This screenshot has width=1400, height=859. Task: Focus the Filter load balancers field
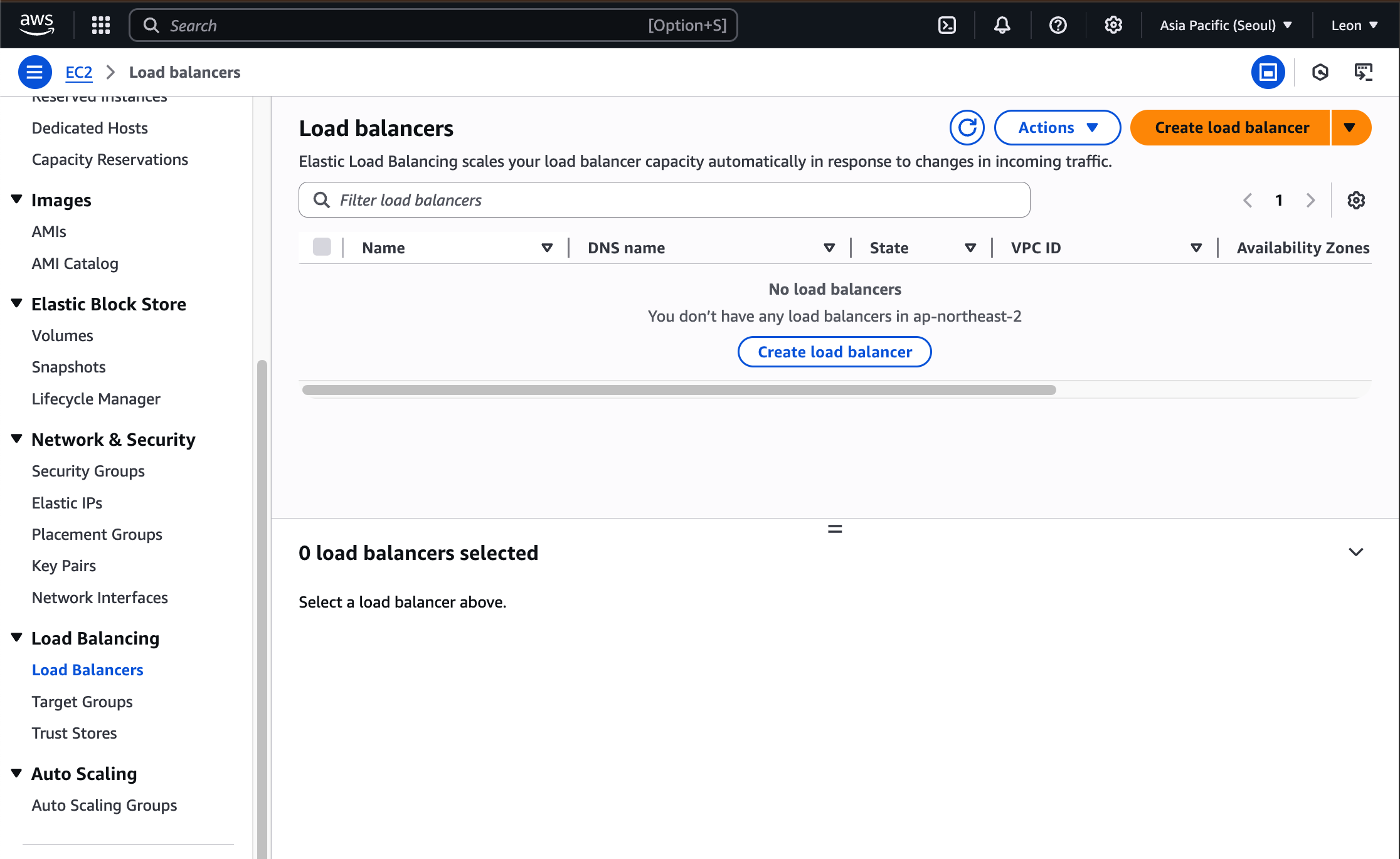(665, 200)
